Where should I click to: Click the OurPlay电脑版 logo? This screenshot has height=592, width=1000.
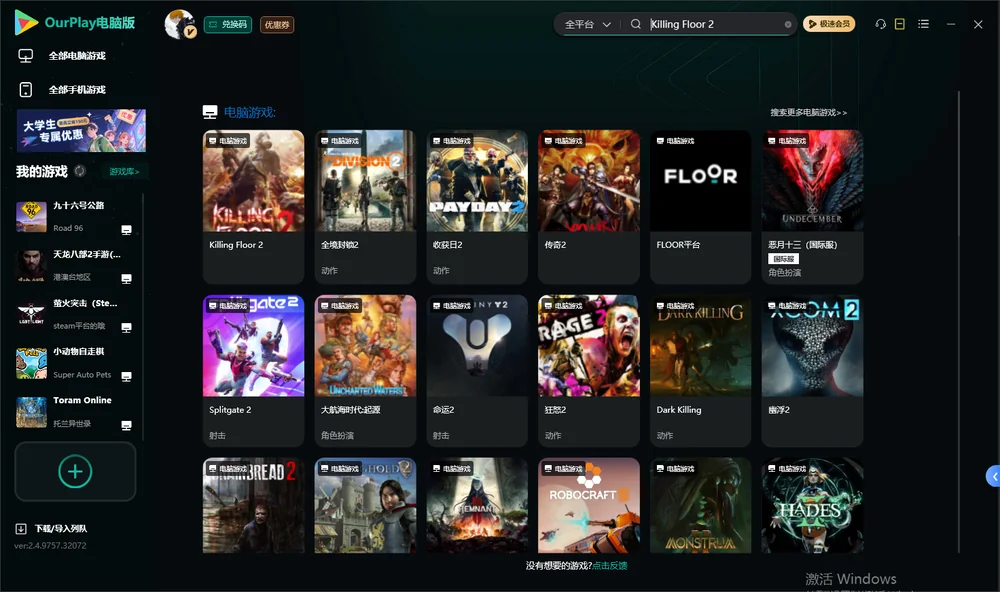click(x=75, y=23)
